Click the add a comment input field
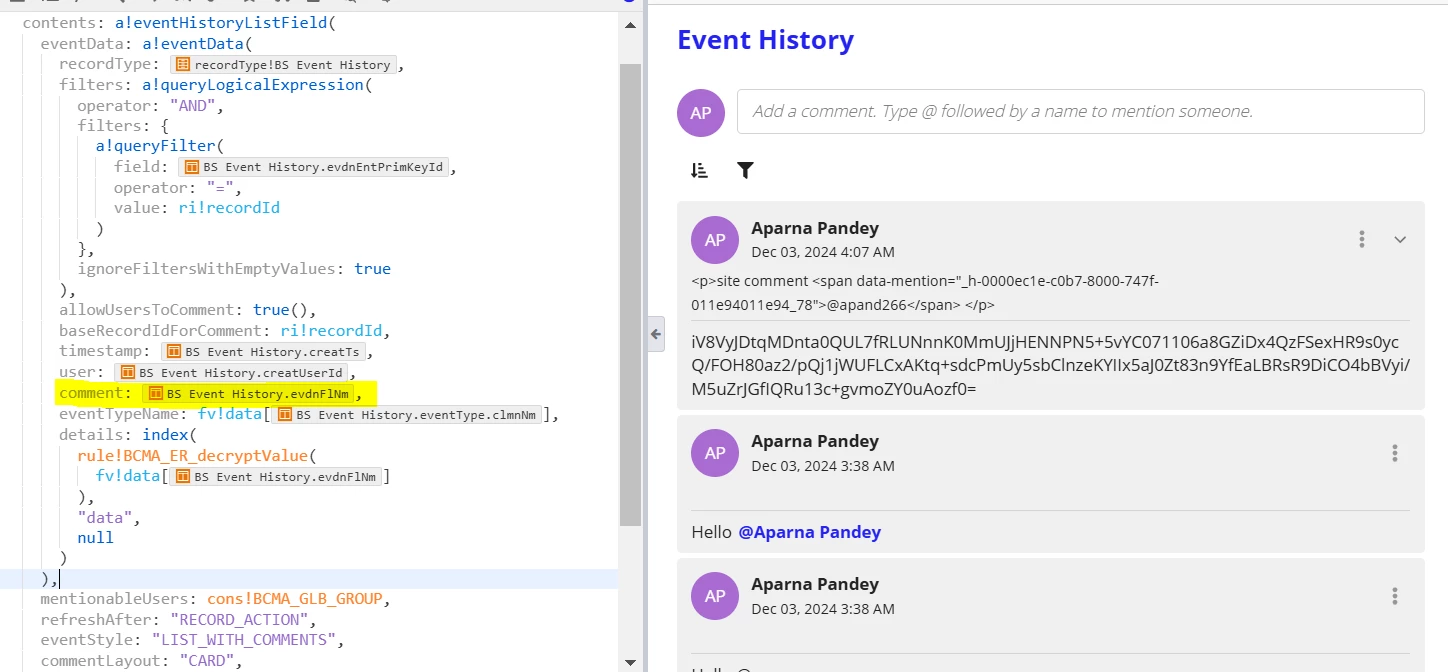The height and width of the screenshot is (672, 1448). pos(1080,111)
